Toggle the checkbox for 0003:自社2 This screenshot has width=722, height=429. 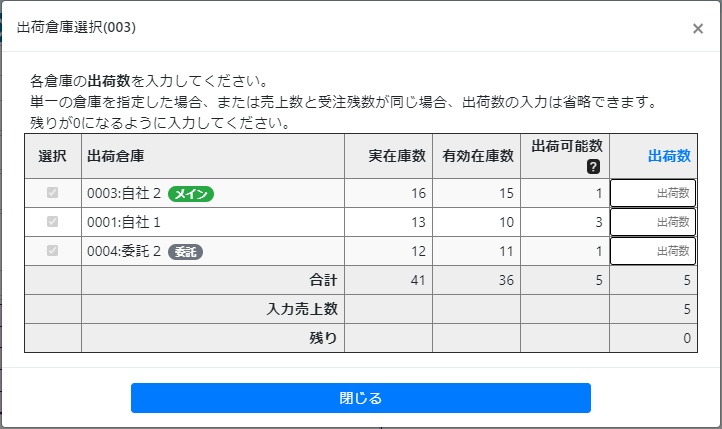(52, 192)
